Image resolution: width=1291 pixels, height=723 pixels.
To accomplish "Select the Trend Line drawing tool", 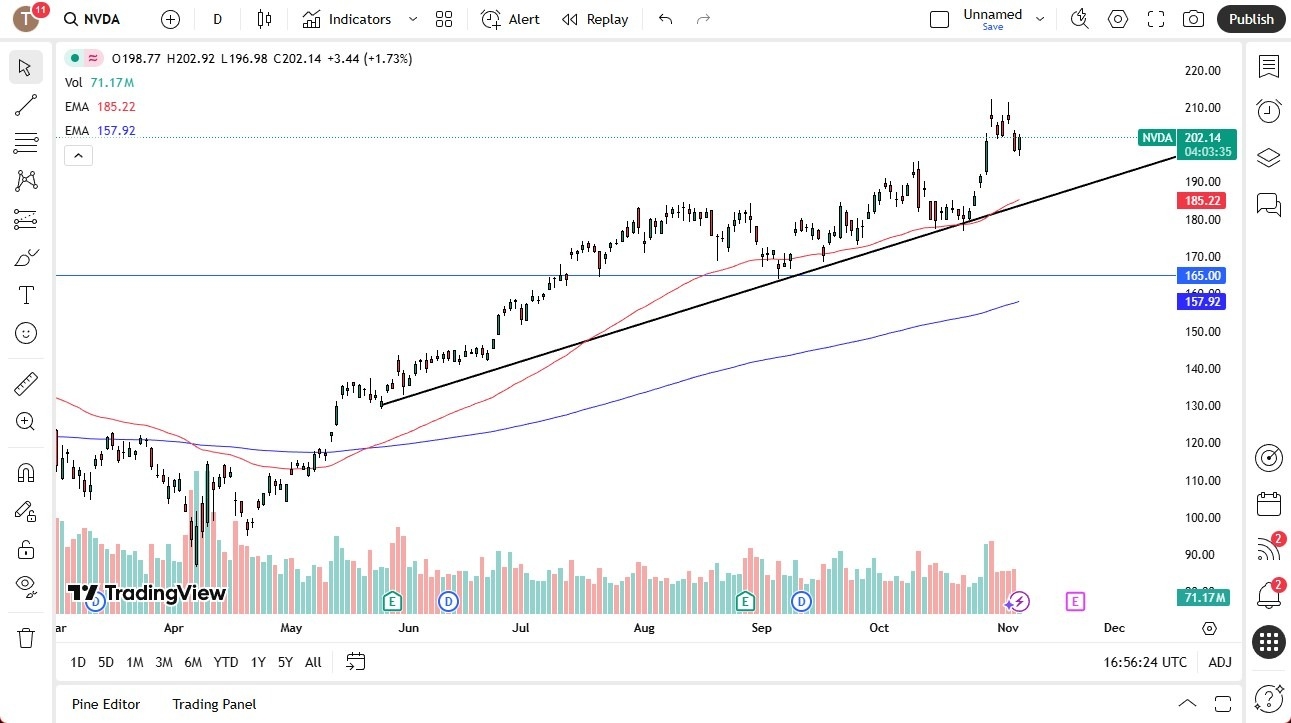I will (x=25, y=105).
